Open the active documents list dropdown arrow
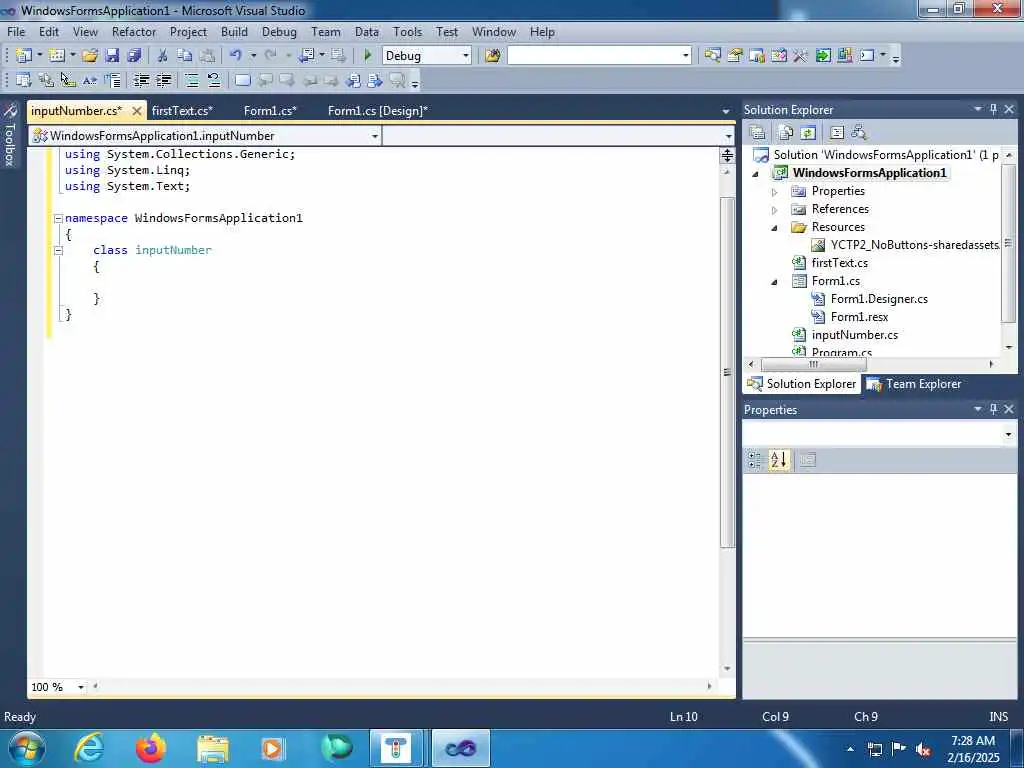The height and width of the screenshot is (768, 1024). pyautogui.click(x=726, y=112)
